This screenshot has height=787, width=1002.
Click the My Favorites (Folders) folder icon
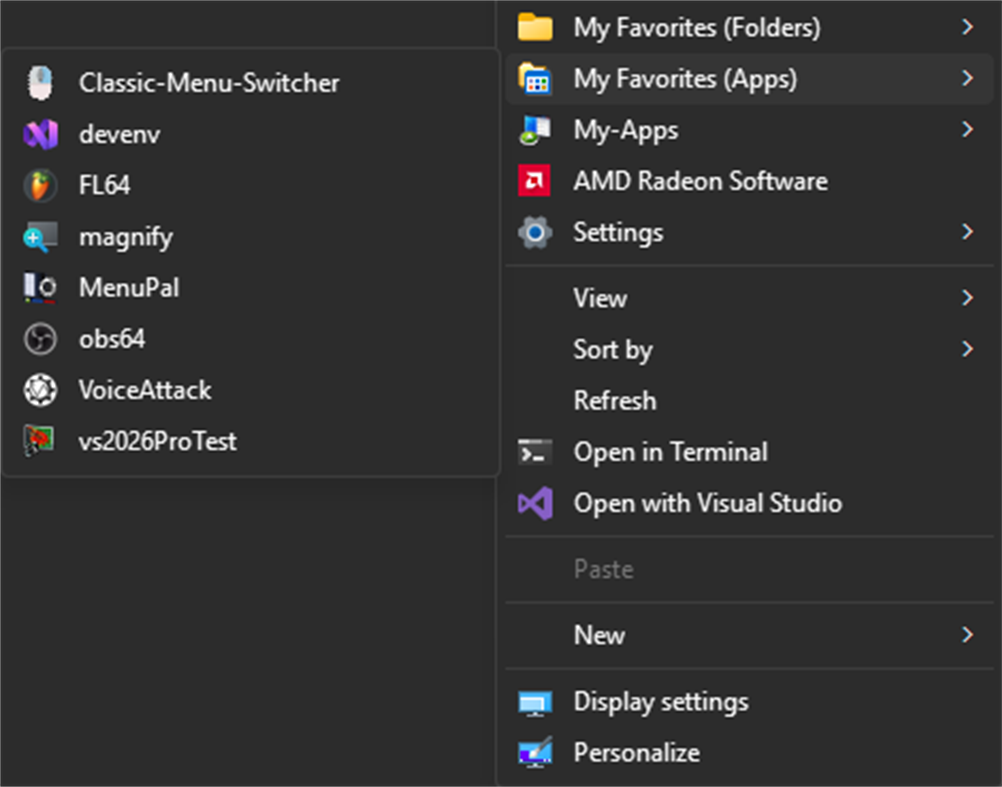pos(535,27)
